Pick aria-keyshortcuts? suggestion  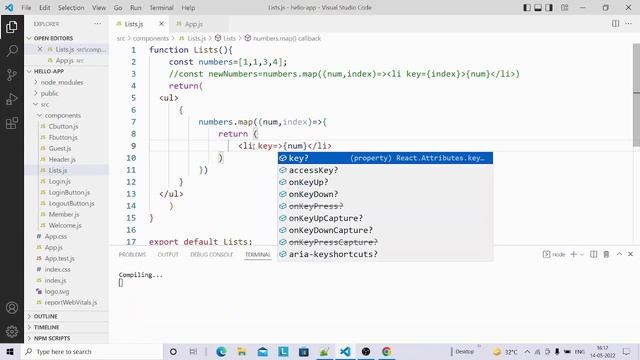pos(385,254)
